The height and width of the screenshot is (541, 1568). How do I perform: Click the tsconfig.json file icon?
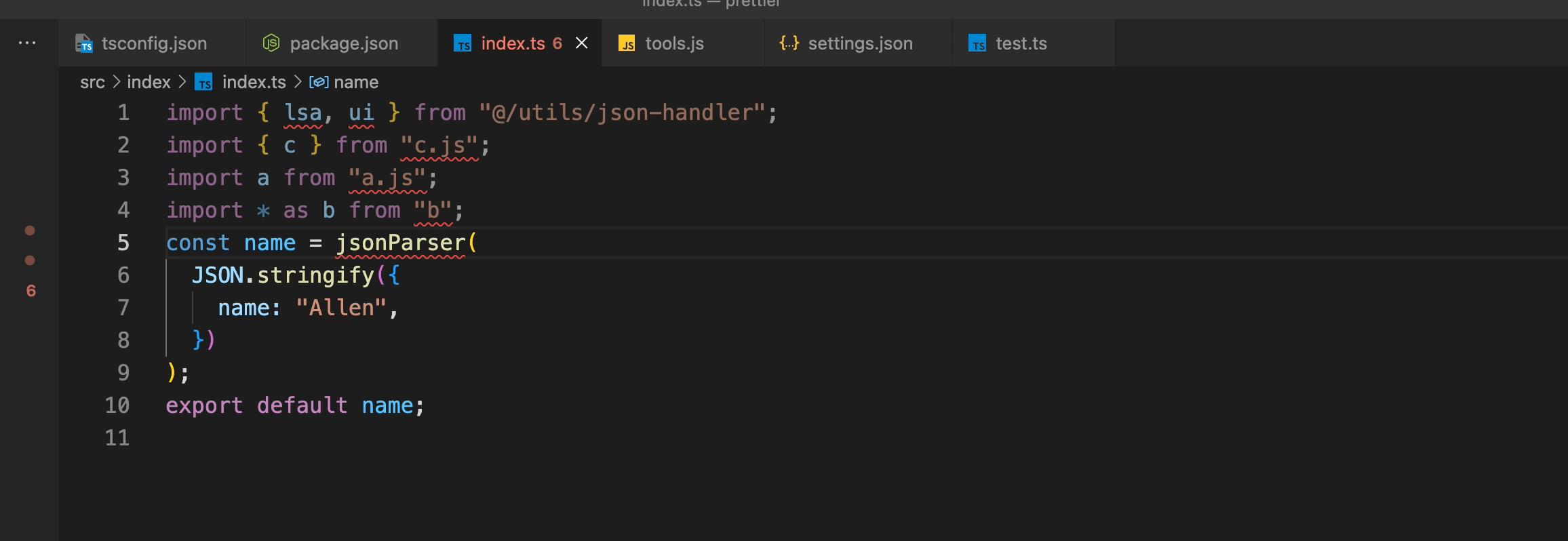83,43
